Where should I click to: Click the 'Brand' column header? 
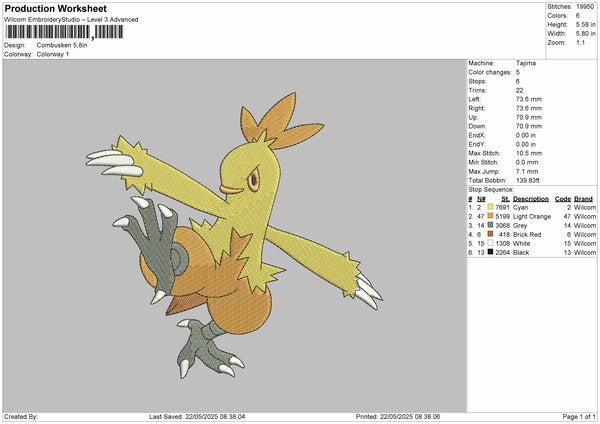(584, 199)
